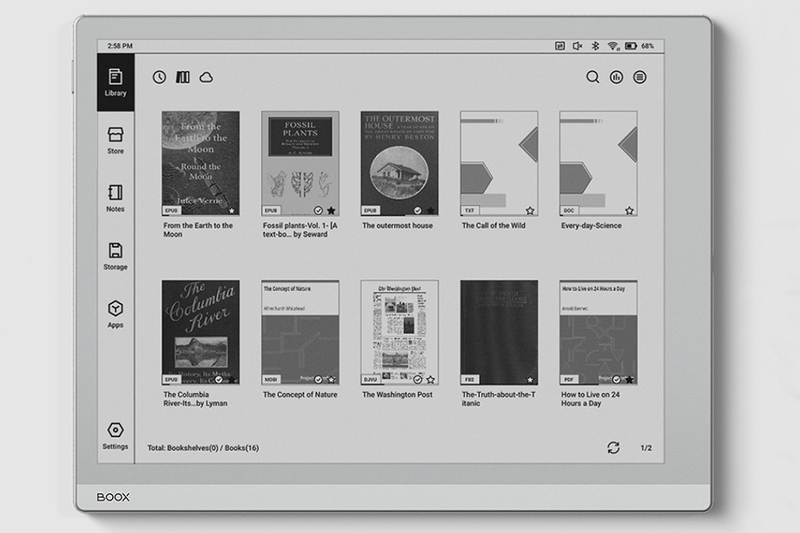Open the bookshelf view icon
Screen dimensions: 800x533
pyautogui.click(x=183, y=77)
